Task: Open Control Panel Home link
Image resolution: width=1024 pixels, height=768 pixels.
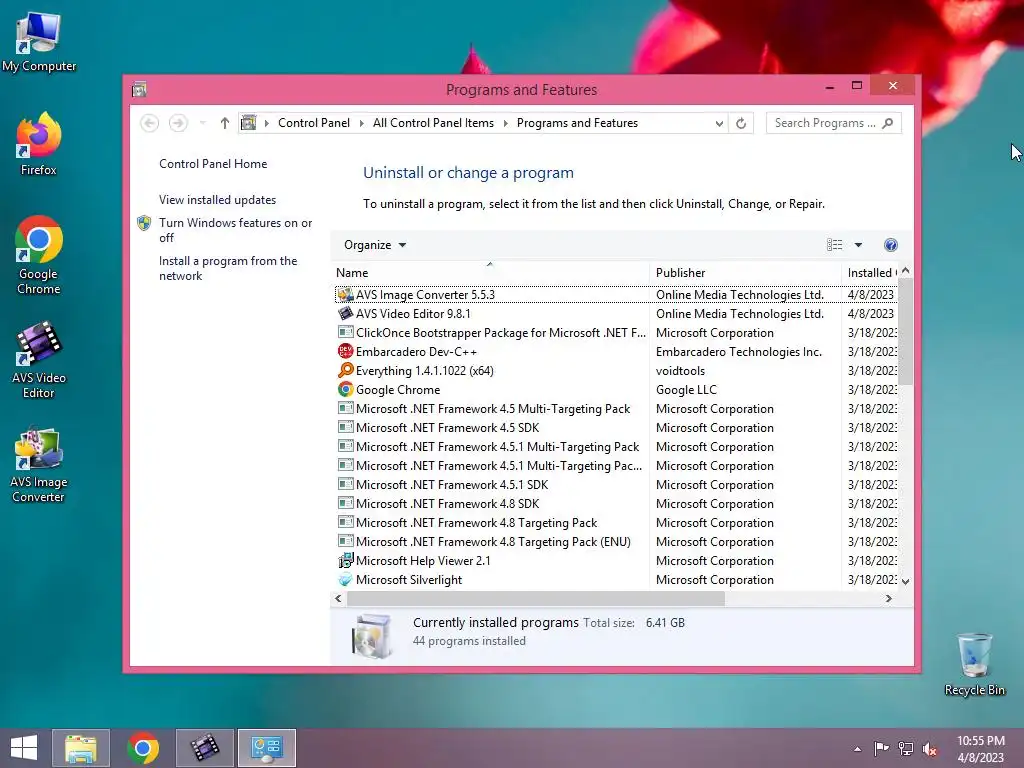Action: click(x=213, y=164)
